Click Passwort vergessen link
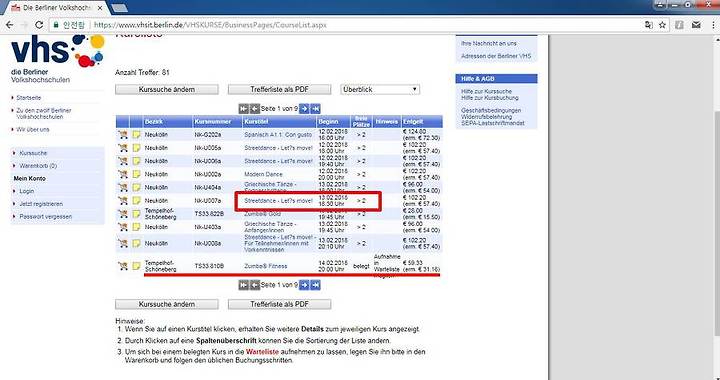 pyautogui.click(x=45, y=216)
